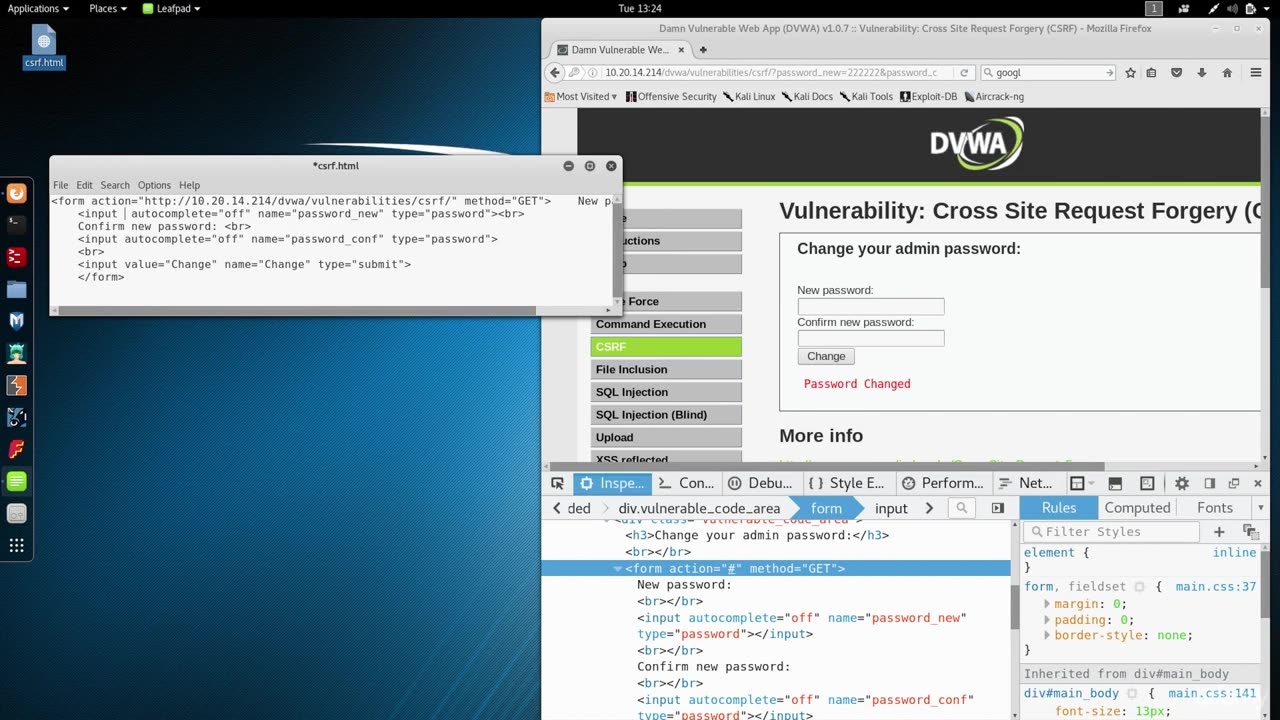Click the Firefox search bar
Screen dimensions: 1280x720
tap(1048, 73)
